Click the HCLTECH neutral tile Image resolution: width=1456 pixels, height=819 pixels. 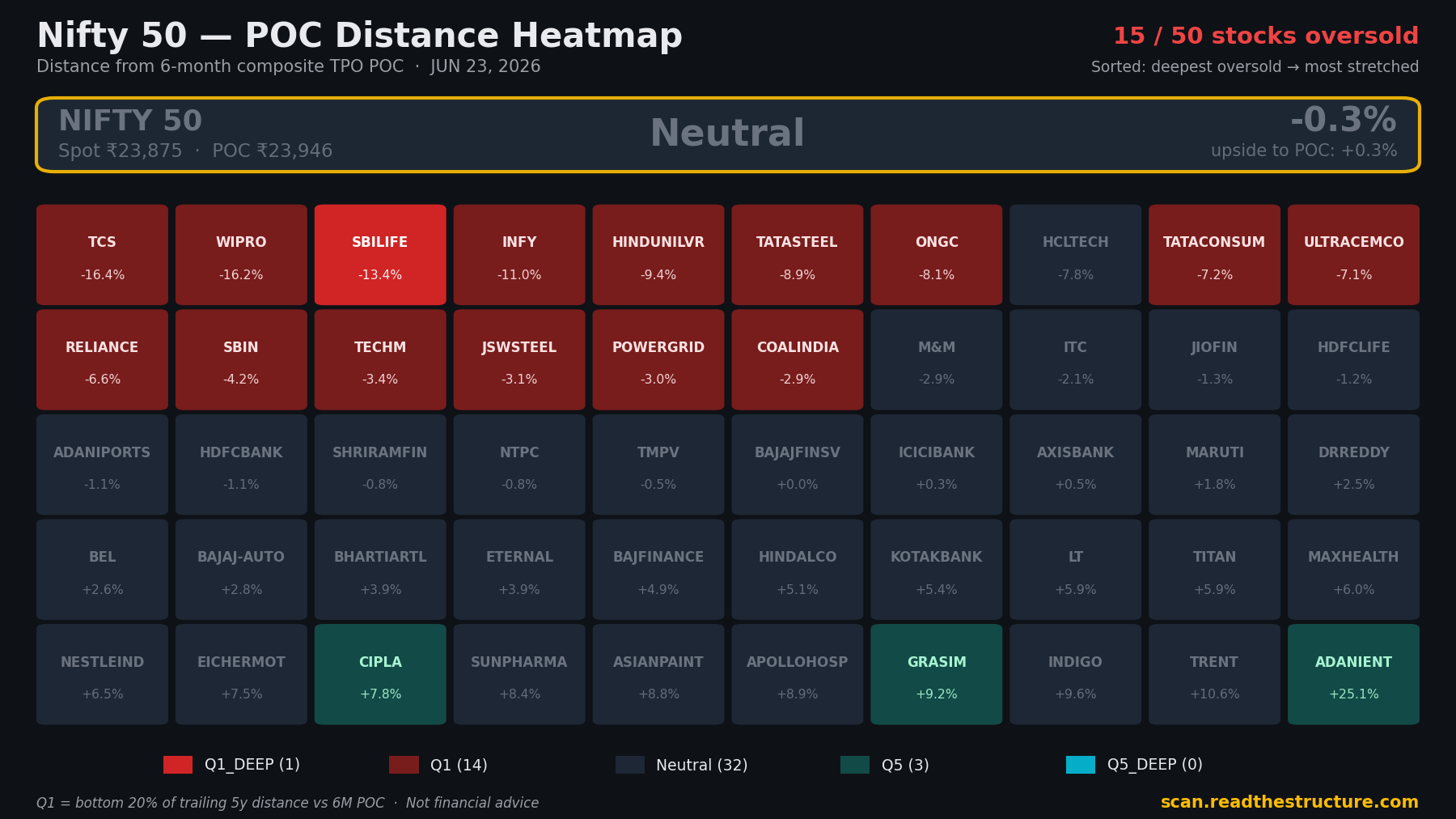coord(1076,255)
